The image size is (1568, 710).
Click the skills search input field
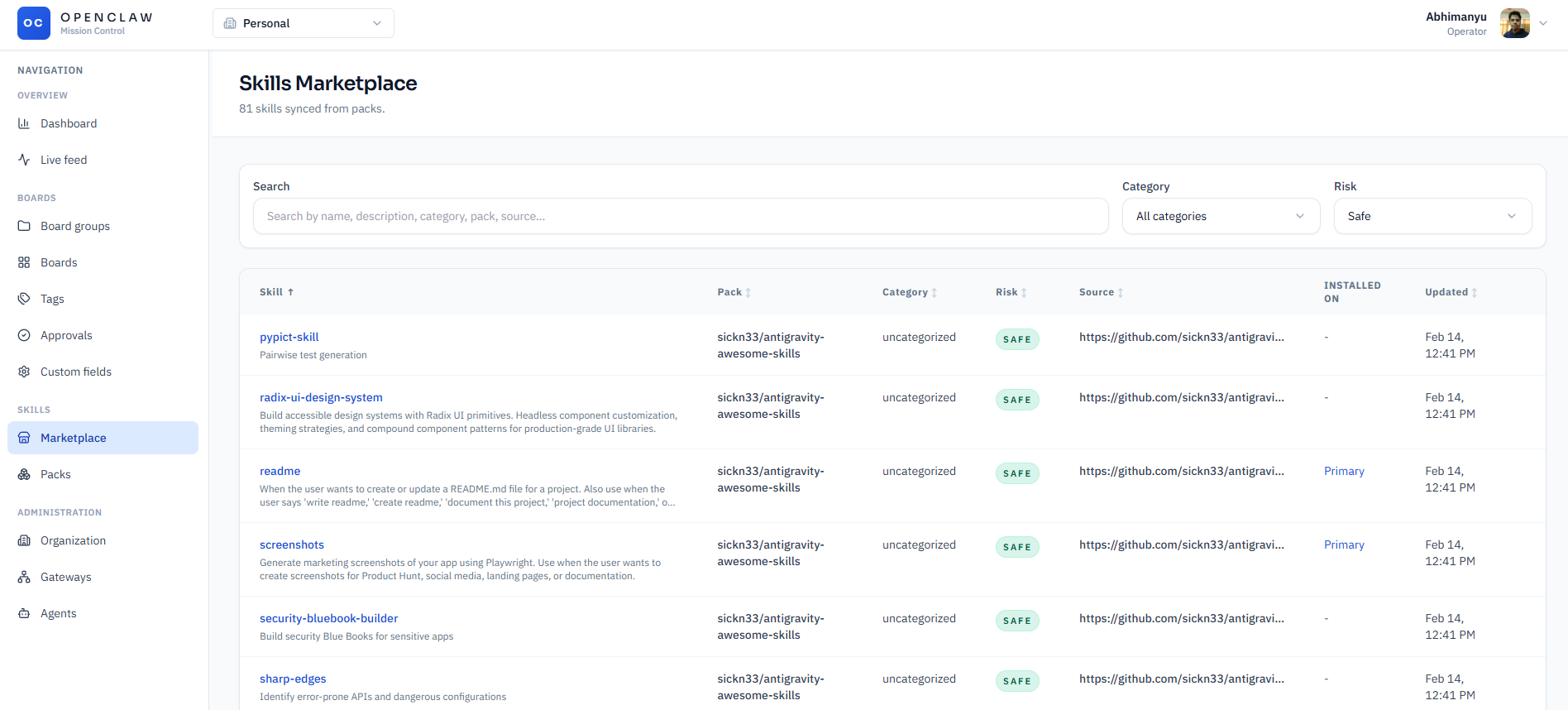680,216
